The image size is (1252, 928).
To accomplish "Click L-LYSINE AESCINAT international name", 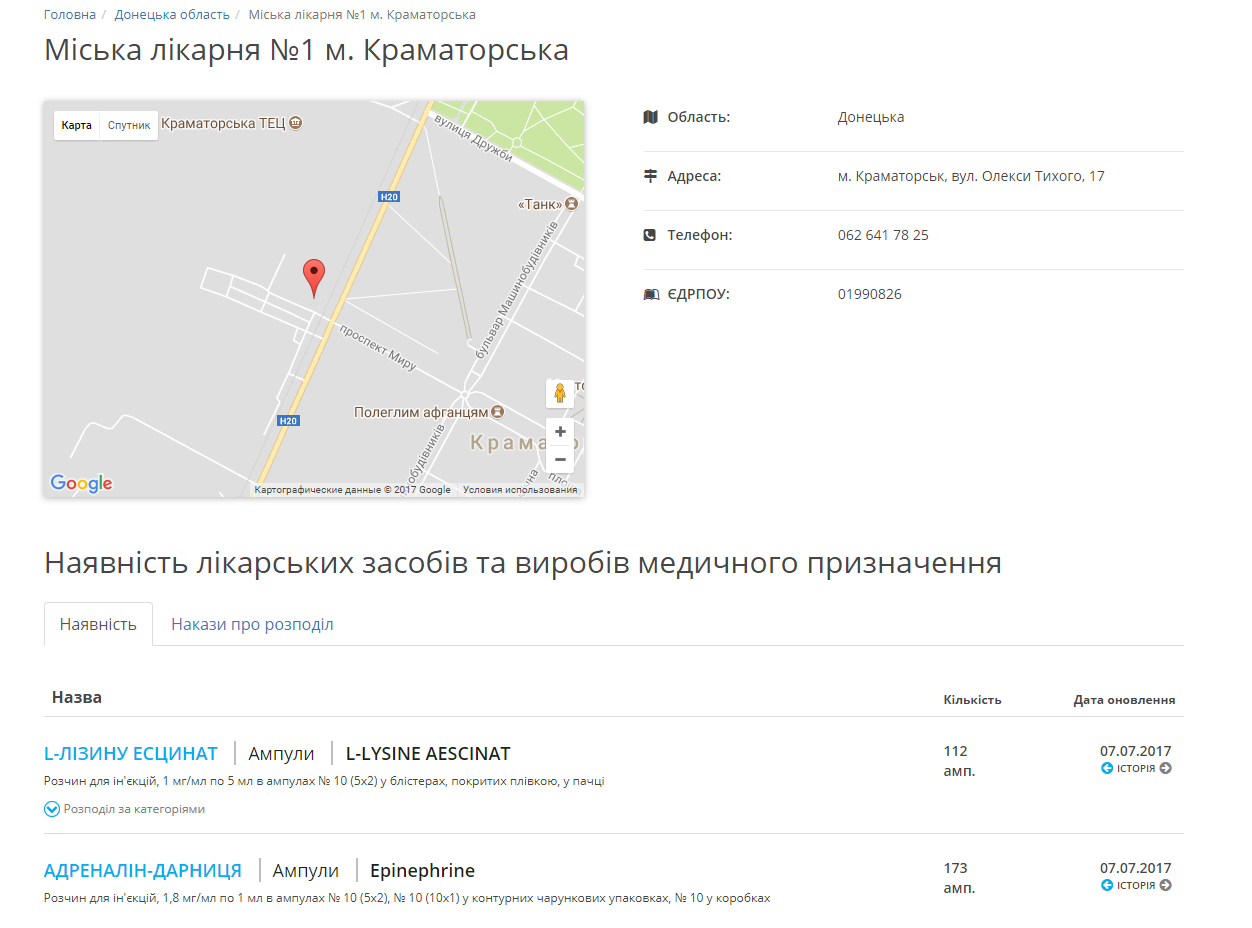I will pos(428,753).
